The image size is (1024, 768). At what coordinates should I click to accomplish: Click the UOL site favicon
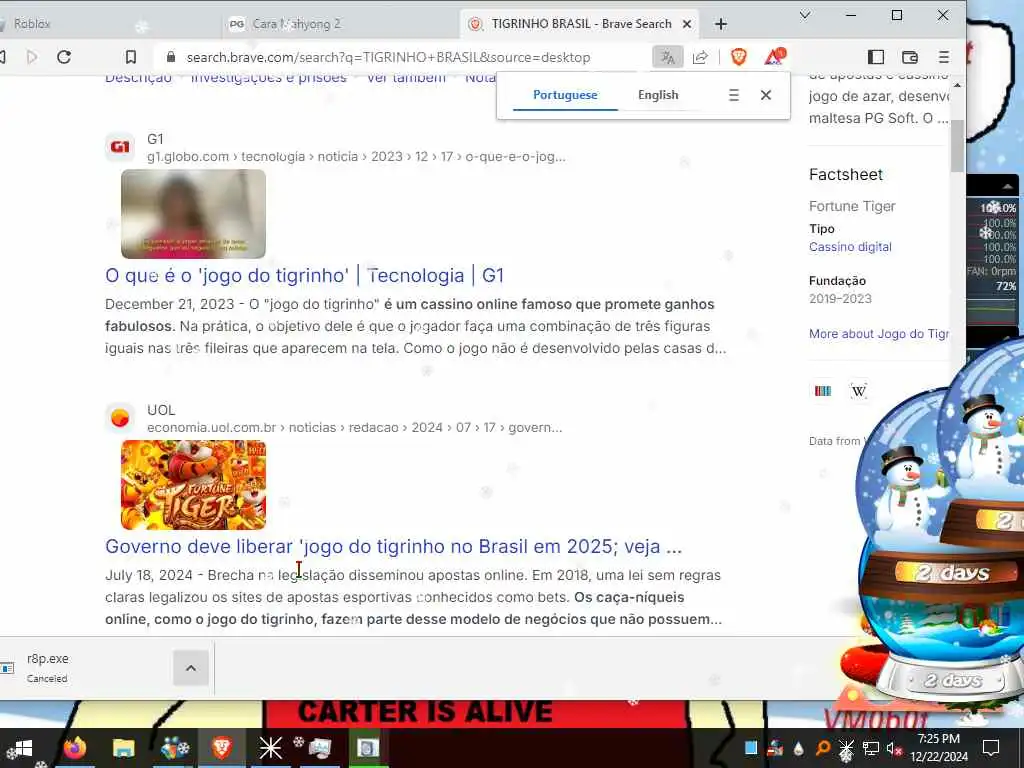[120, 418]
